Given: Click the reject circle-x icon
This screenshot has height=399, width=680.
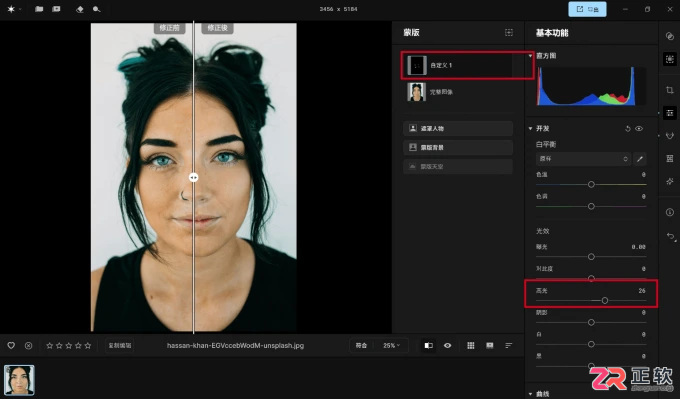Looking at the screenshot, I should pos(28,345).
